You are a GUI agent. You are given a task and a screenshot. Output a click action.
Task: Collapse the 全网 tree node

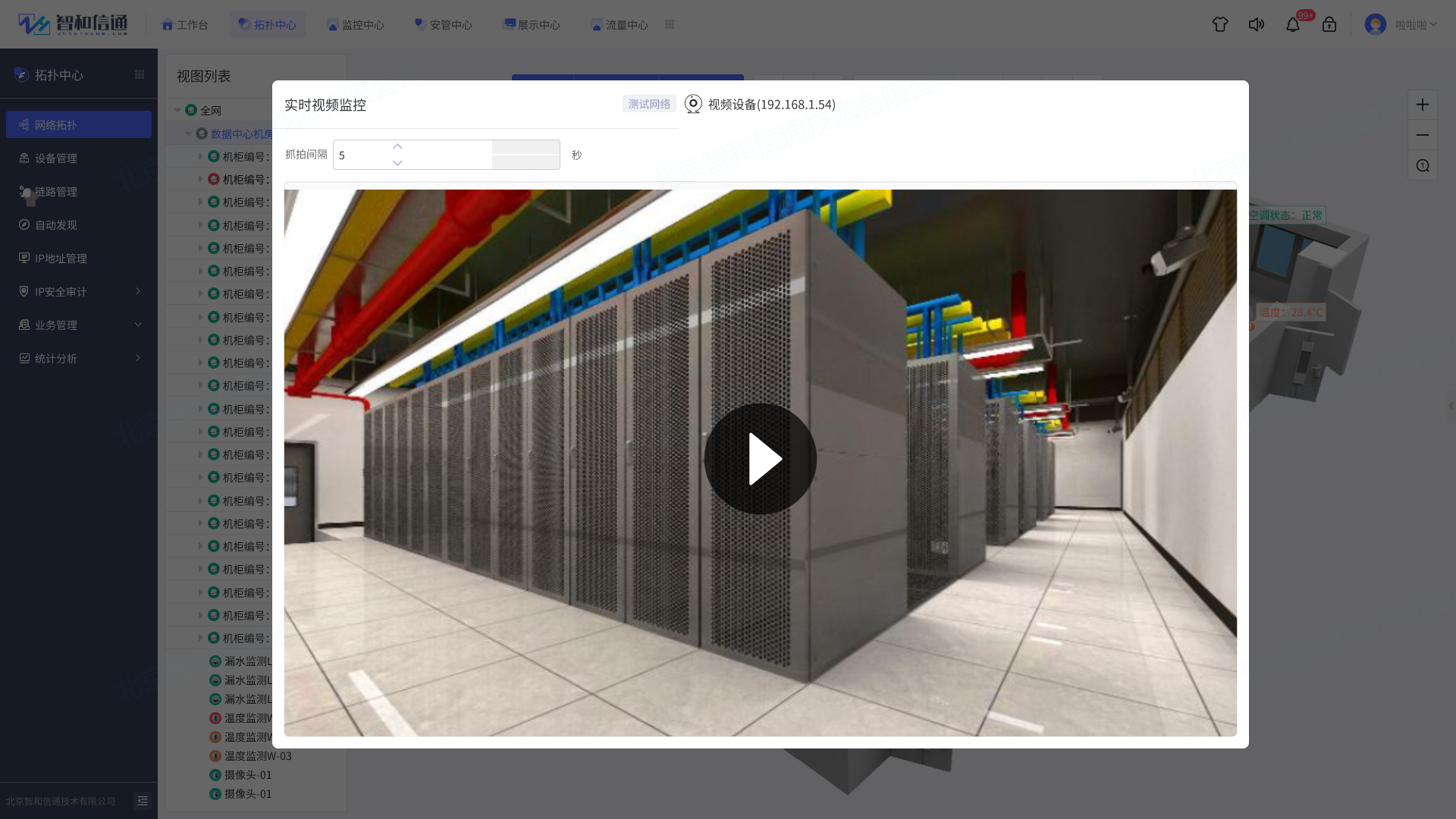(x=177, y=110)
